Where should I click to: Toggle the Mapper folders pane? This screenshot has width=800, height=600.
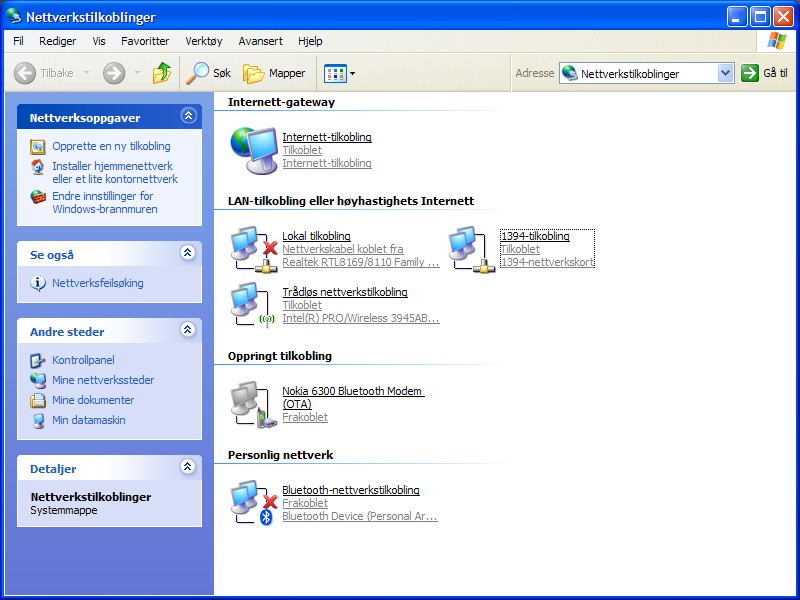click(274, 73)
